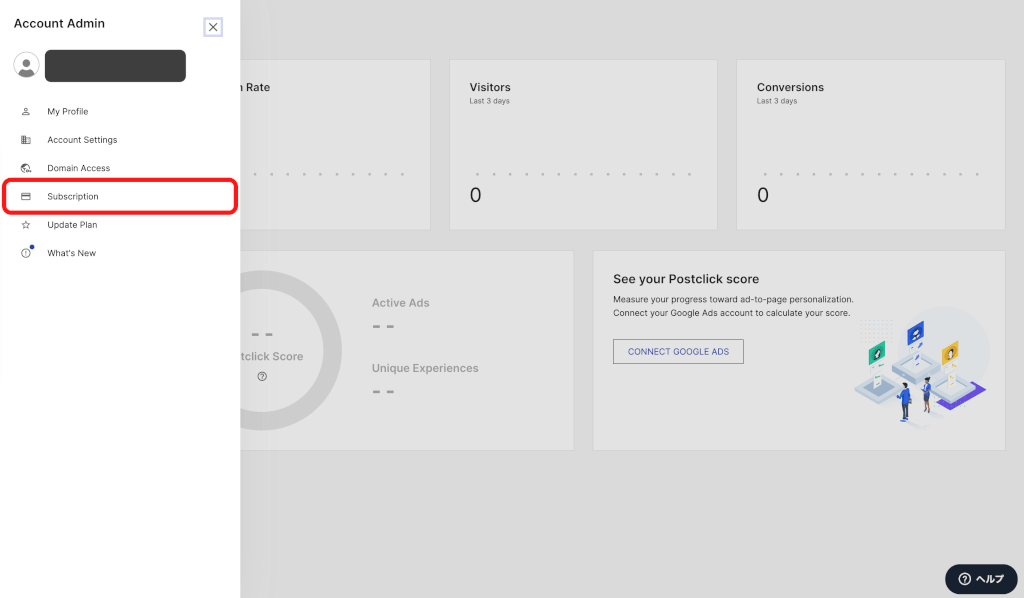The image size is (1024, 598).
Task: Go to the Account Settings text label
Action: [82, 140]
